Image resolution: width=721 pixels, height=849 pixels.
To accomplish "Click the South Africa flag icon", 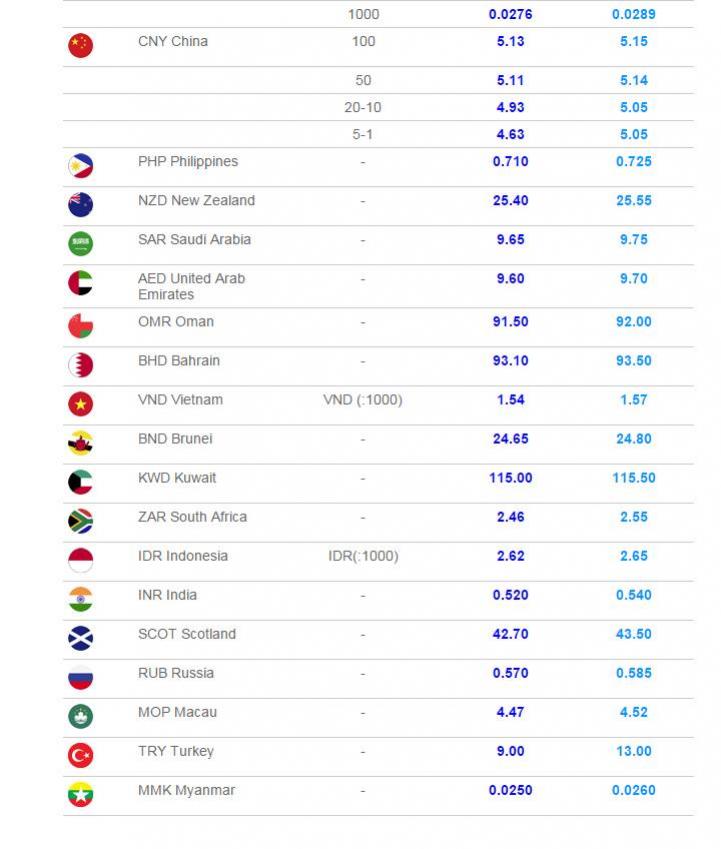I will [81, 521].
